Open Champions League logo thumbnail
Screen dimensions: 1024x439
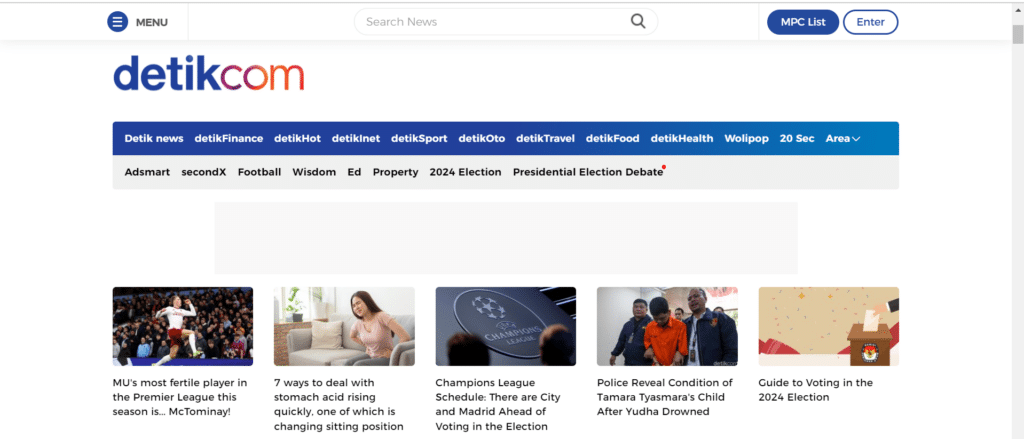pyautogui.click(x=505, y=326)
